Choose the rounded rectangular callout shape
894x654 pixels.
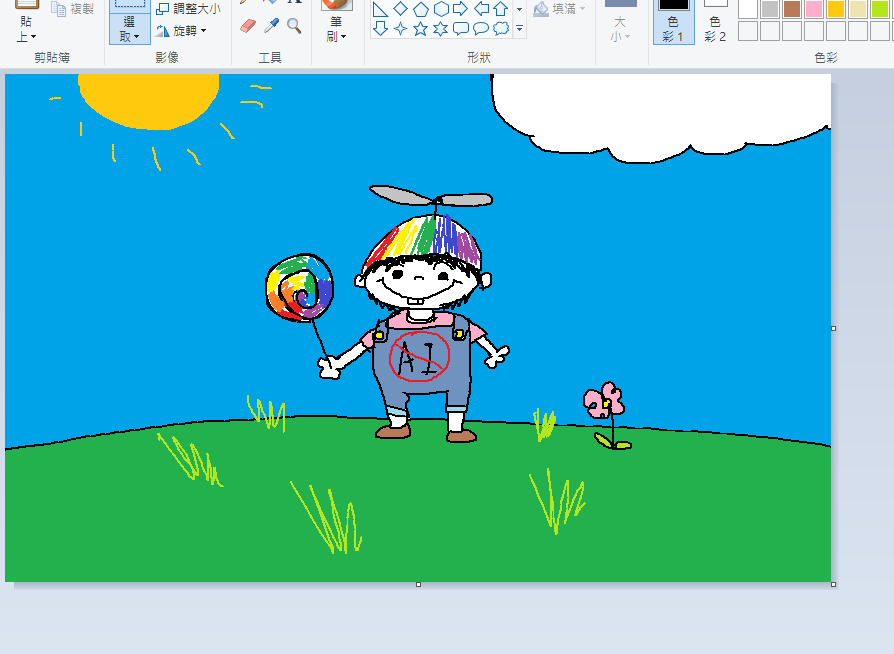tap(460, 29)
